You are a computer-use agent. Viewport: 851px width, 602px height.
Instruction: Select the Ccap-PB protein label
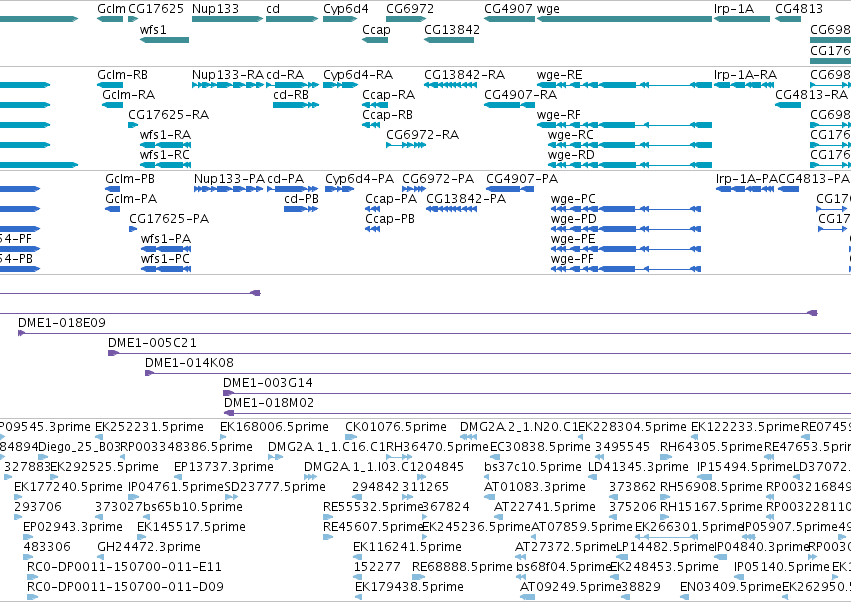point(390,219)
